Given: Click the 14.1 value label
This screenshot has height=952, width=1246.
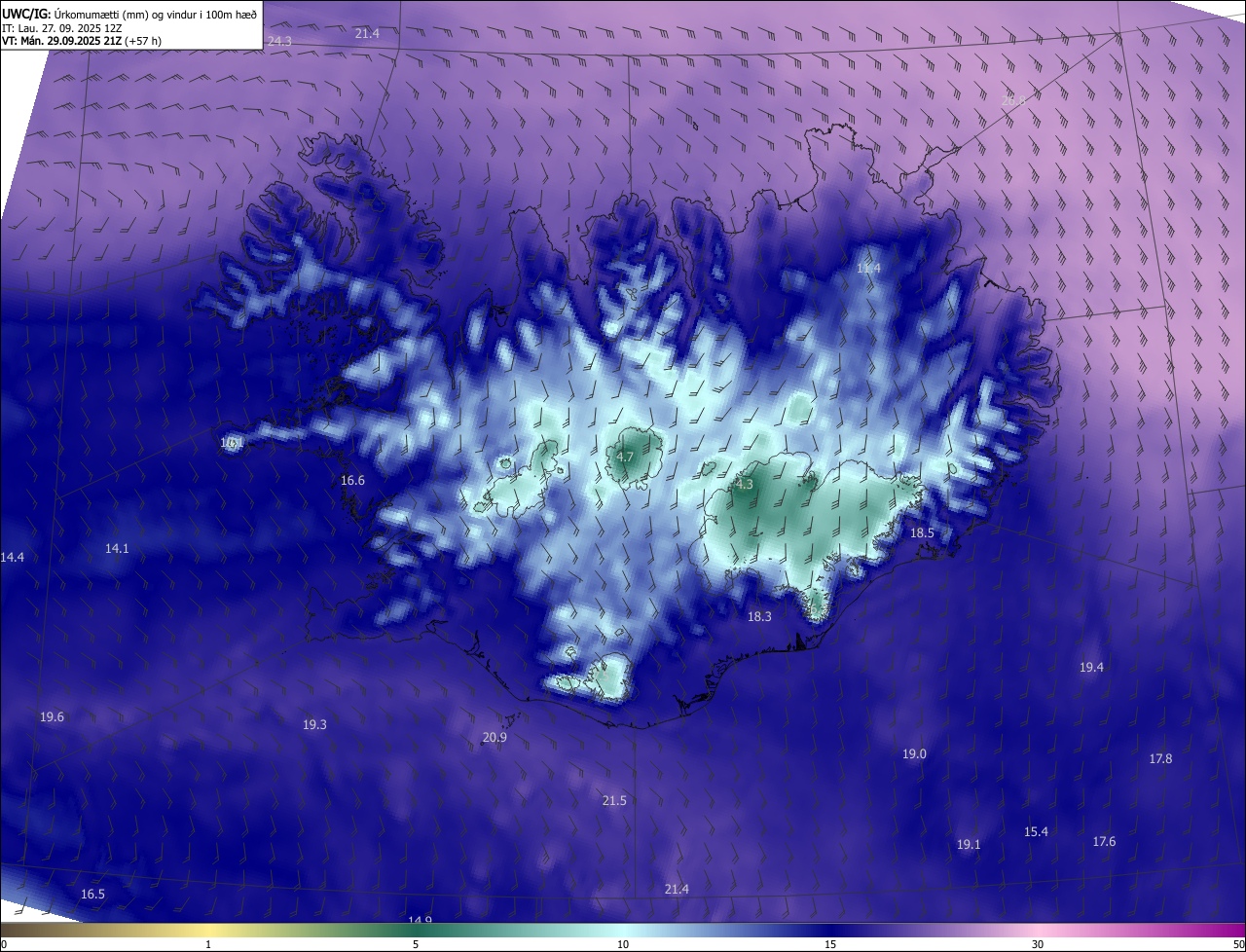Looking at the screenshot, I should [x=117, y=549].
